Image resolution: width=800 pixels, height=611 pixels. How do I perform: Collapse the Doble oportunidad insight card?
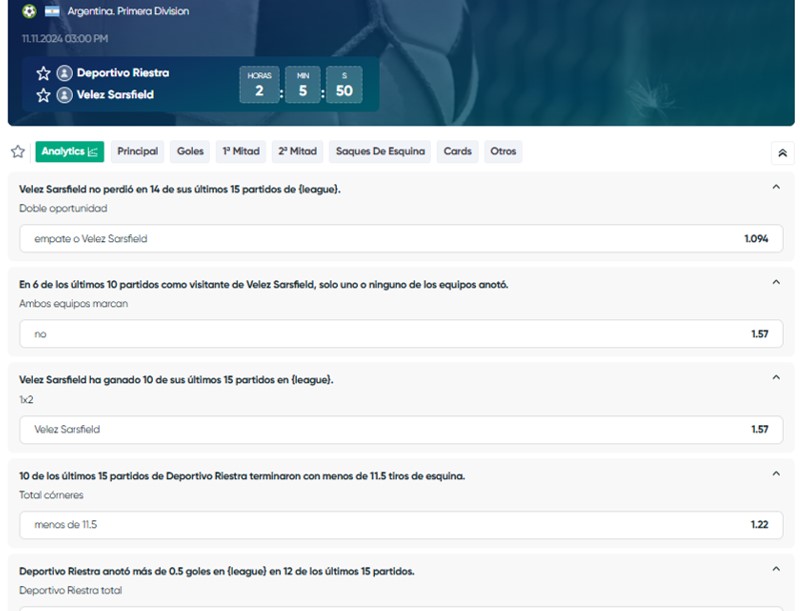click(776, 187)
